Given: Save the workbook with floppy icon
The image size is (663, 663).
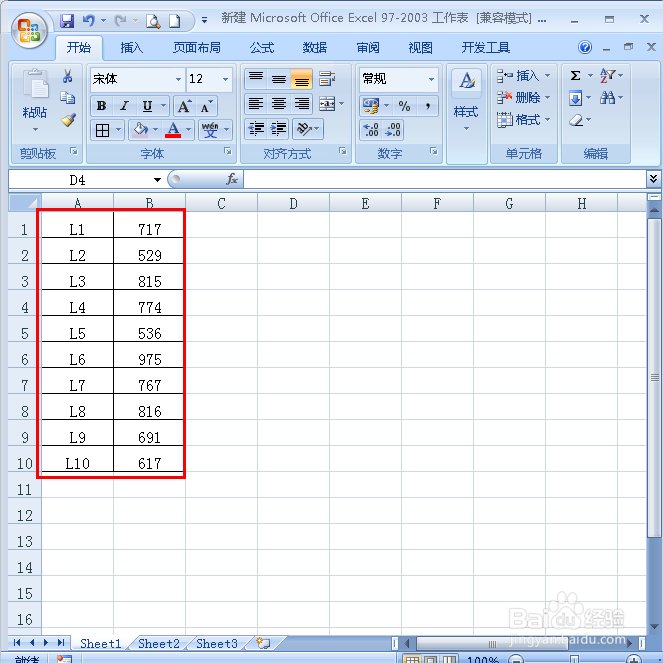Looking at the screenshot, I should tap(67, 20).
